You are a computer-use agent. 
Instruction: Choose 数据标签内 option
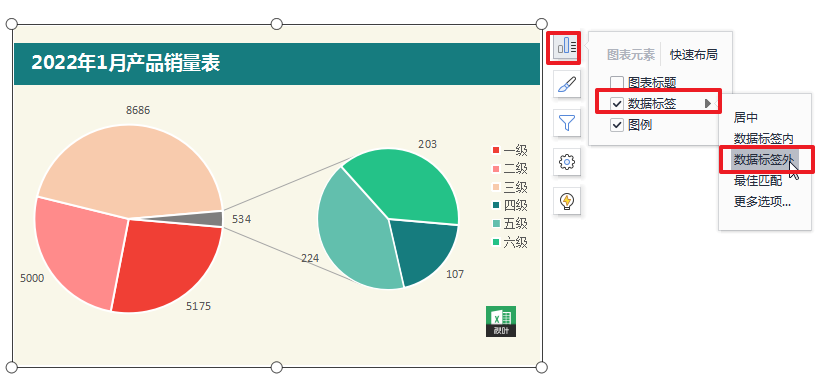coord(764,138)
